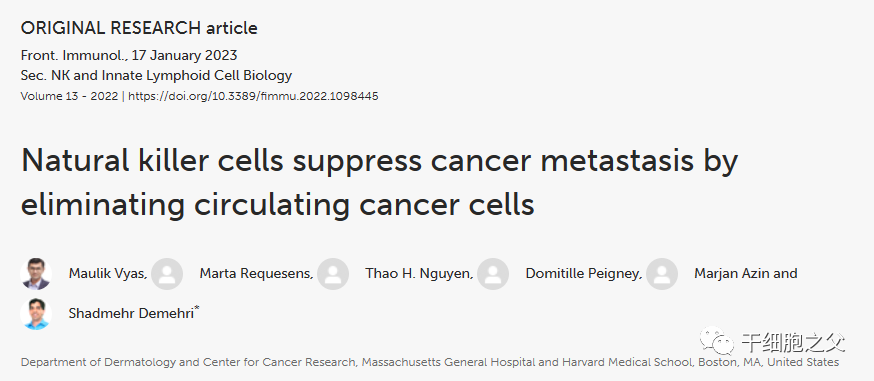Open the Thao H. Nguyen author link
The width and height of the screenshot is (874, 381).
[x=418, y=273]
